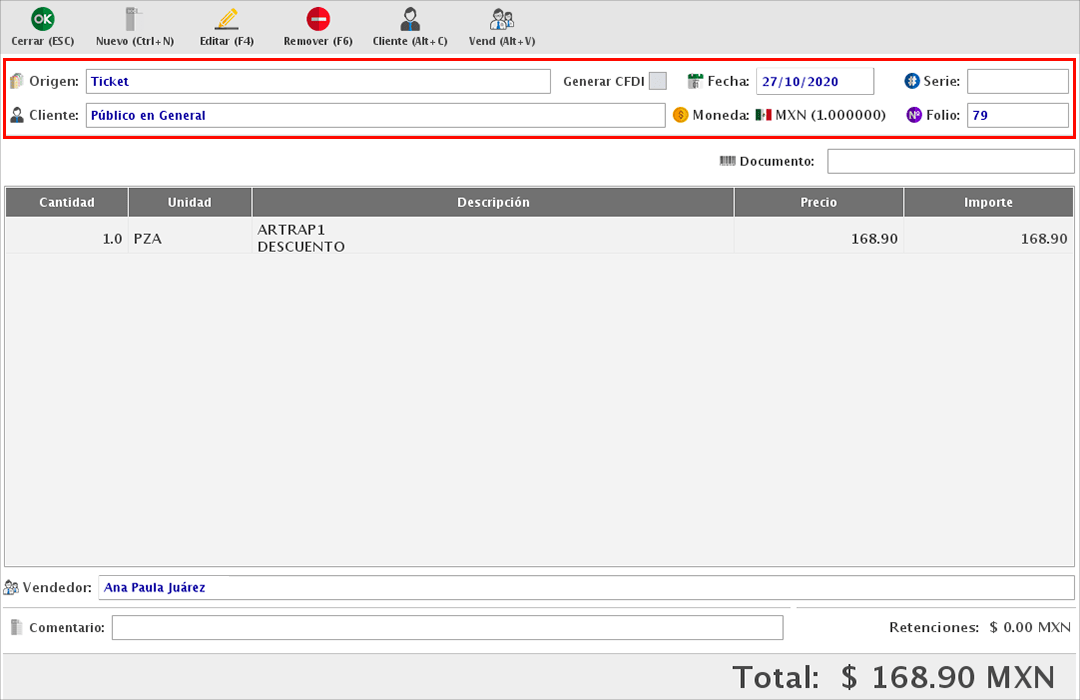This screenshot has height=700, width=1080.
Task: Click the empty Serie input field
Action: point(1017,81)
